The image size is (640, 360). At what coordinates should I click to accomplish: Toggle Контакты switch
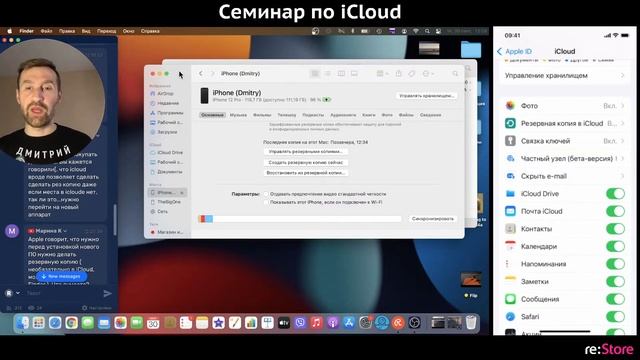(x=615, y=229)
